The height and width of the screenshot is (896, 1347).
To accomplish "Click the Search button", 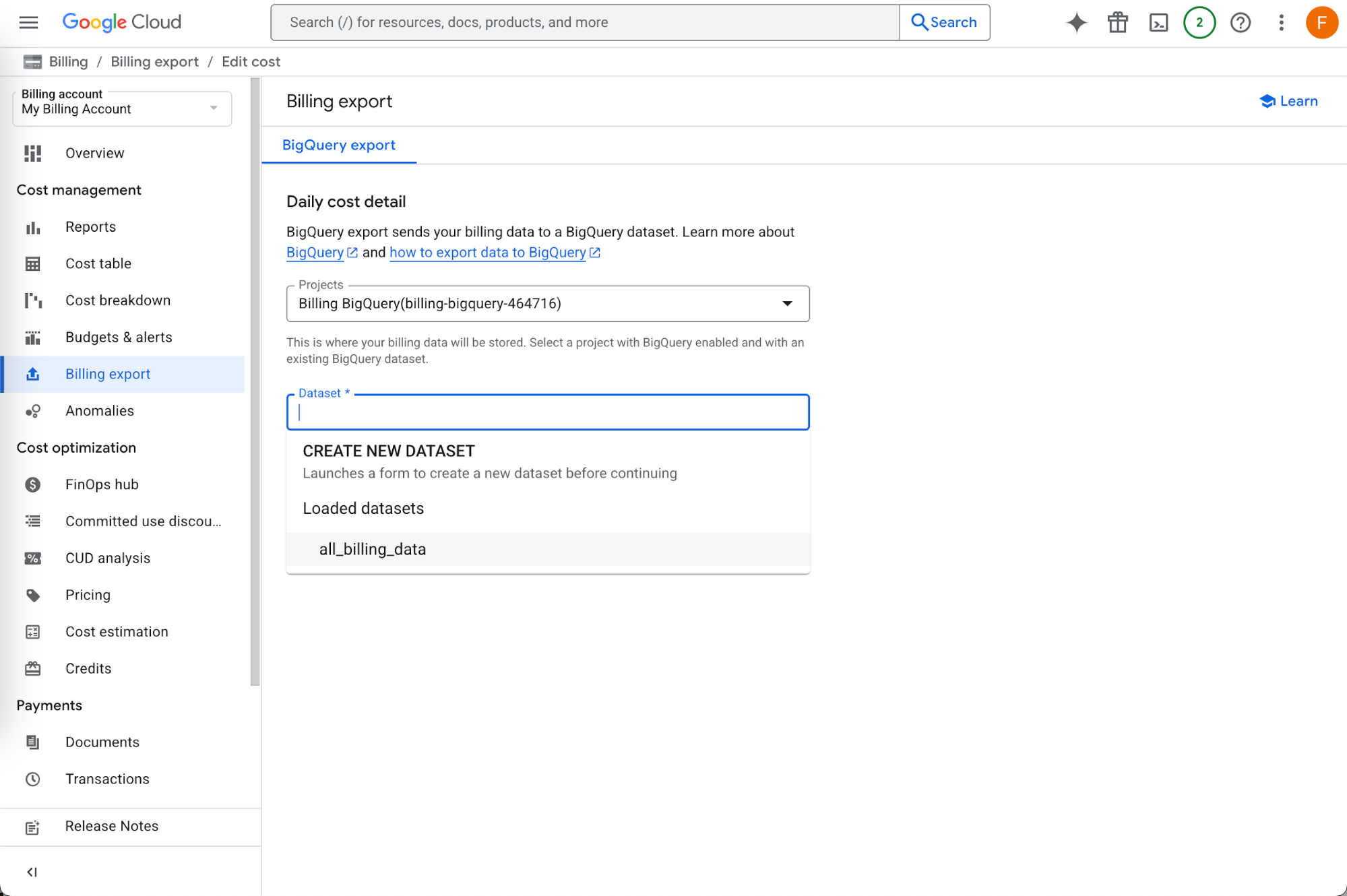I will (944, 22).
